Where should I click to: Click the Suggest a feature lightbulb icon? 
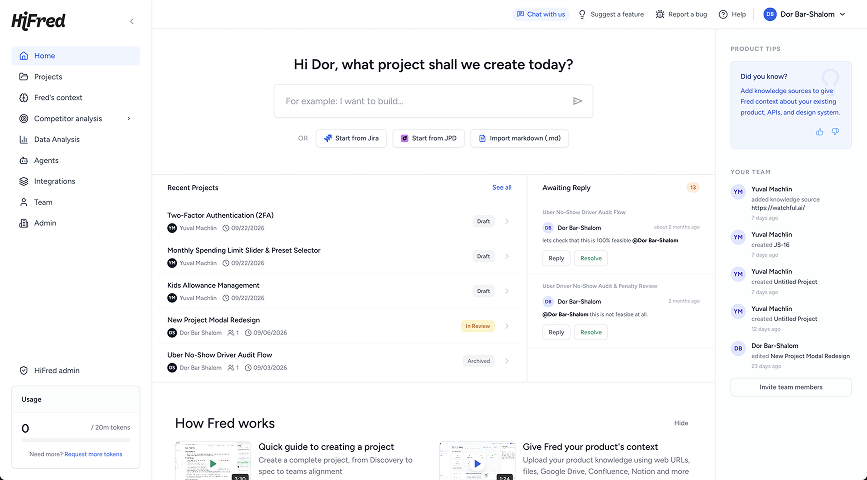coord(582,14)
